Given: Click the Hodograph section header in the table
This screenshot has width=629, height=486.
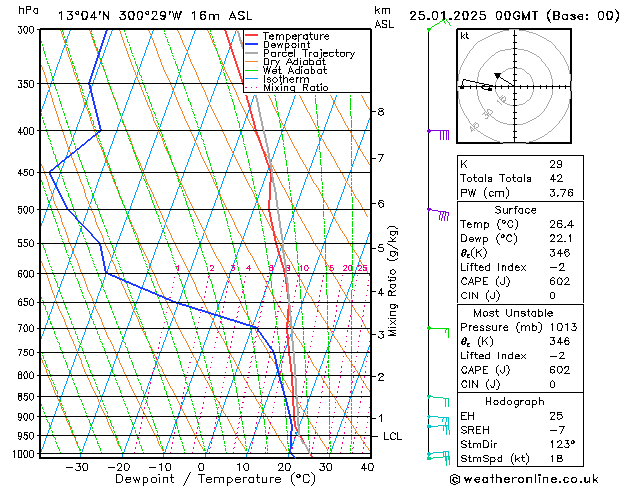Looking at the screenshot, I should pos(515,402).
